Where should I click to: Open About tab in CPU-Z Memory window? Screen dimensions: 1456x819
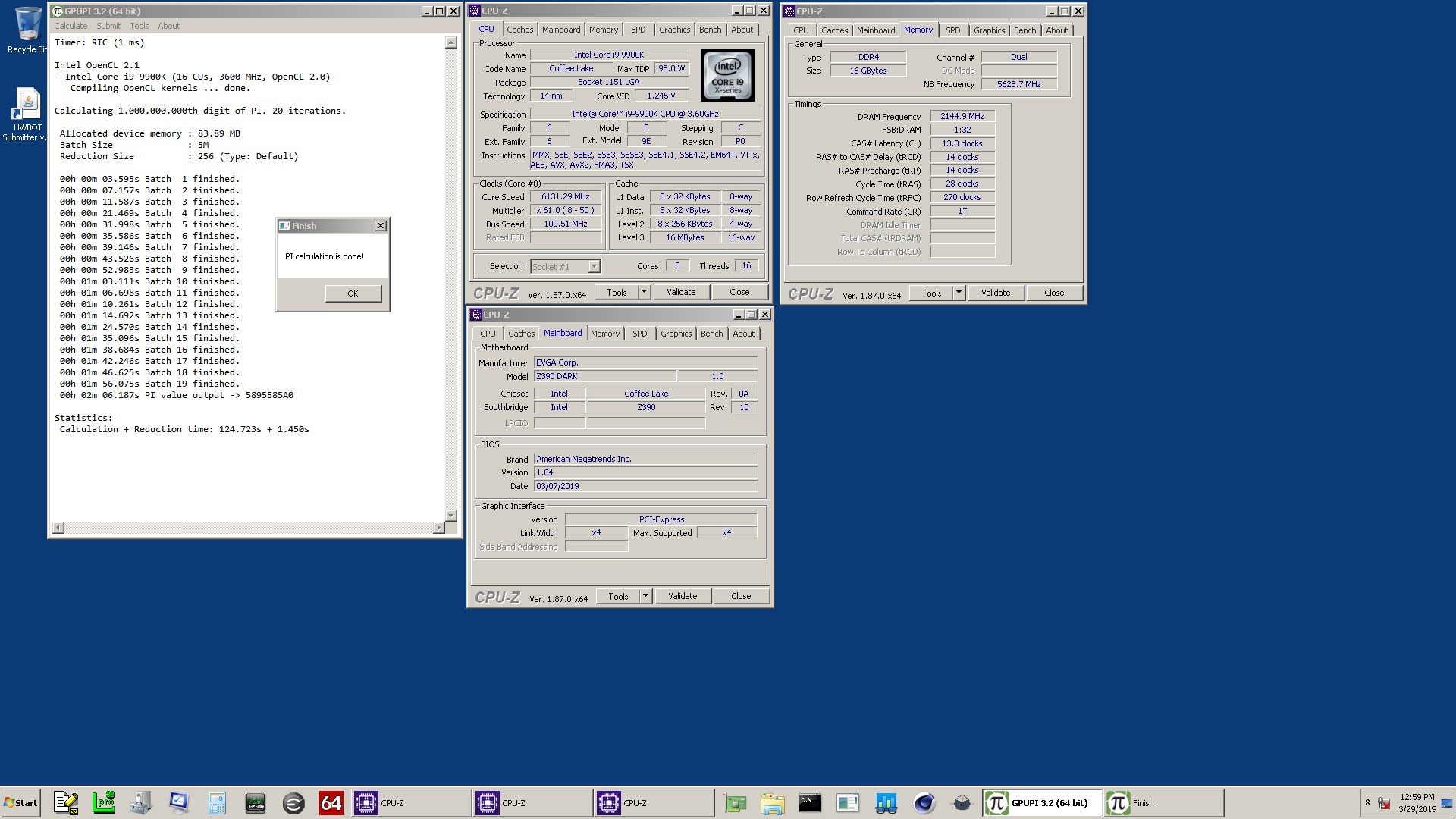pyautogui.click(x=1057, y=30)
